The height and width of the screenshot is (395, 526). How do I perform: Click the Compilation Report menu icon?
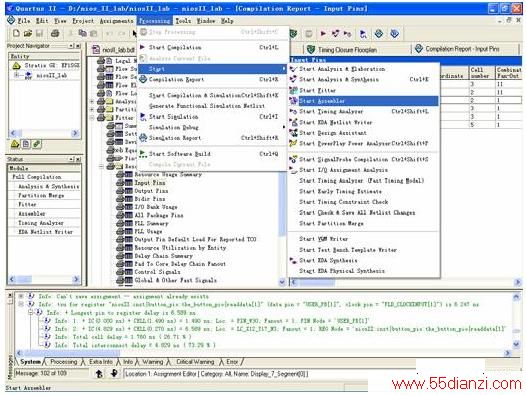(x=143, y=80)
